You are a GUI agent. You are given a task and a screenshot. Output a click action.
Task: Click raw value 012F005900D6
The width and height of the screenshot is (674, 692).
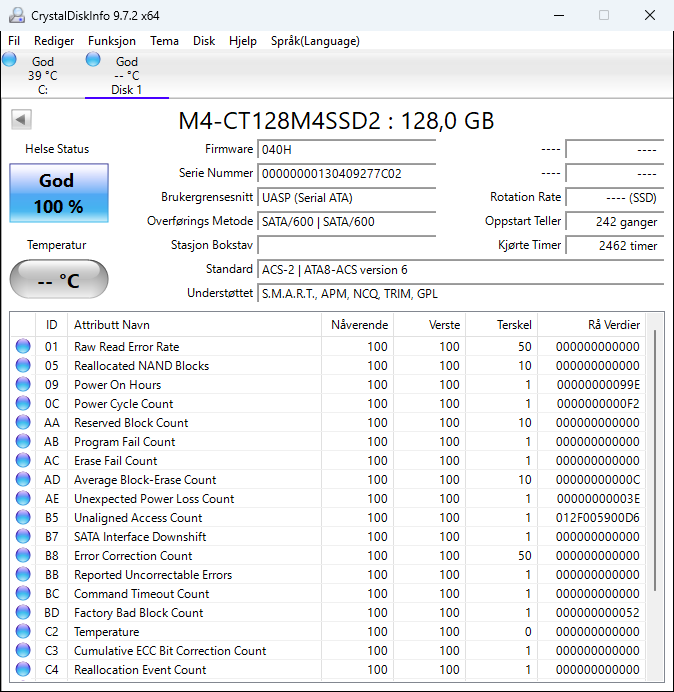click(x=598, y=518)
